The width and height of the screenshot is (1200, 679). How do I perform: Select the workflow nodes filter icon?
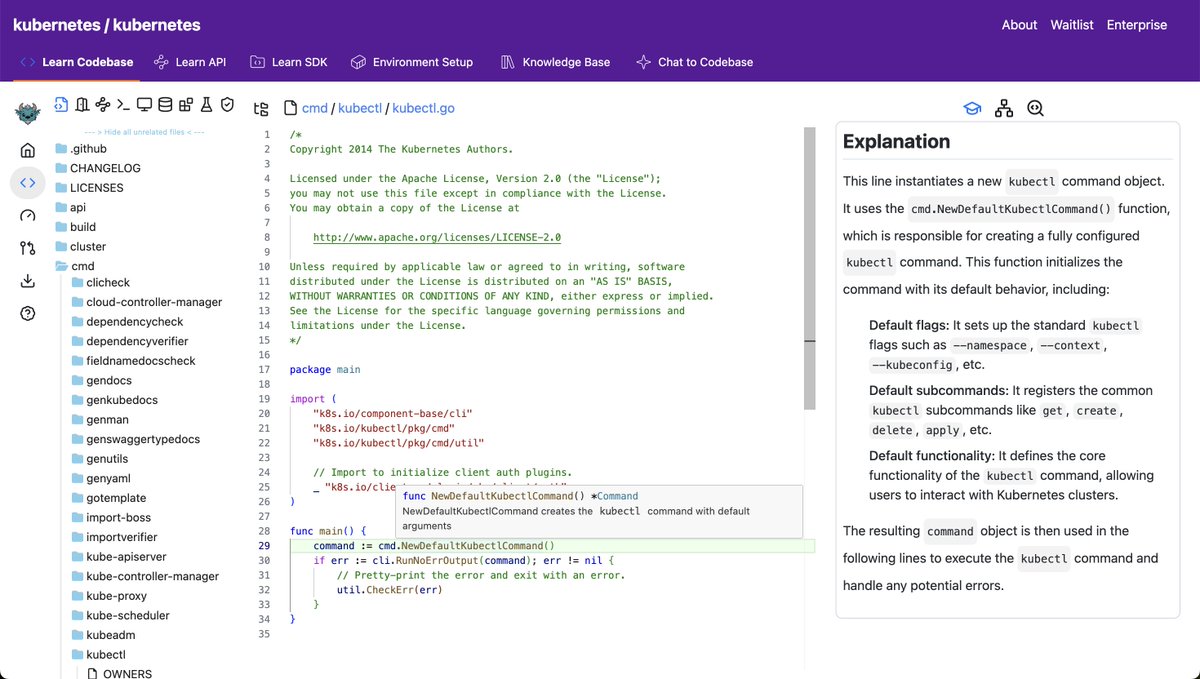click(x=103, y=104)
